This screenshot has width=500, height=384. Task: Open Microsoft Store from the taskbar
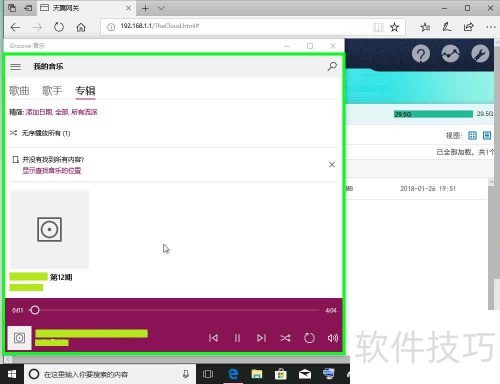(x=280, y=374)
